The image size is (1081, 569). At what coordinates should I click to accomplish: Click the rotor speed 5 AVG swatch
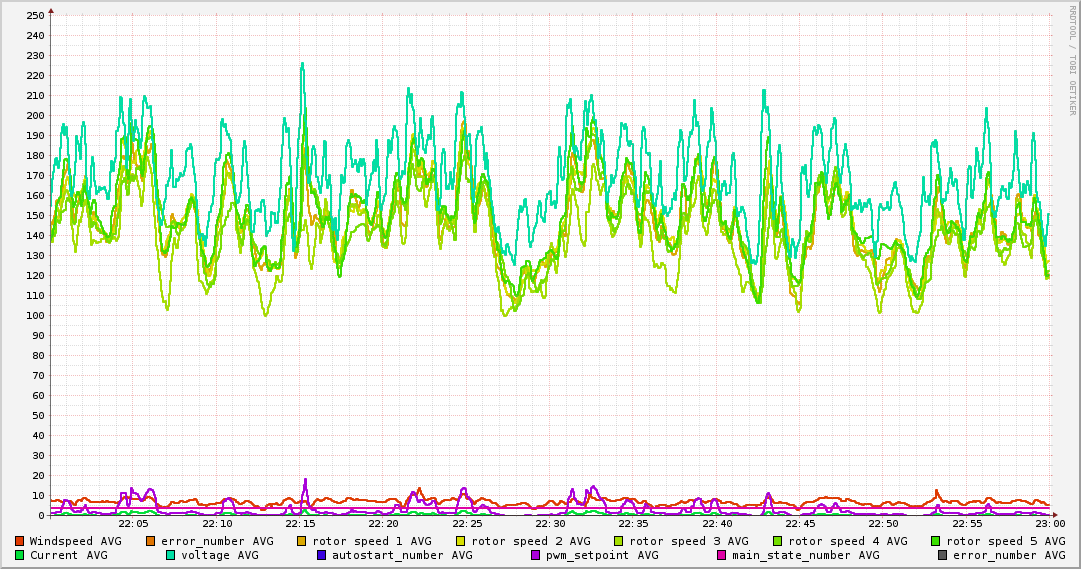[936, 541]
